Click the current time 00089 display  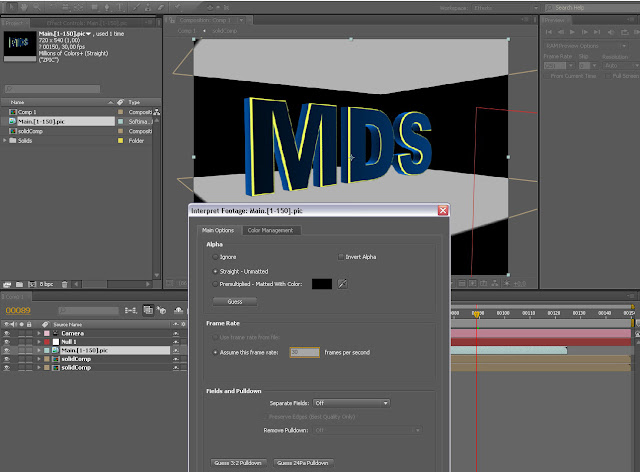18,310
